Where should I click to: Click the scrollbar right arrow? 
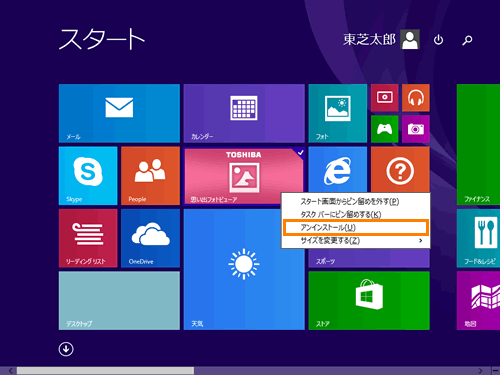(x=480, y=371)
